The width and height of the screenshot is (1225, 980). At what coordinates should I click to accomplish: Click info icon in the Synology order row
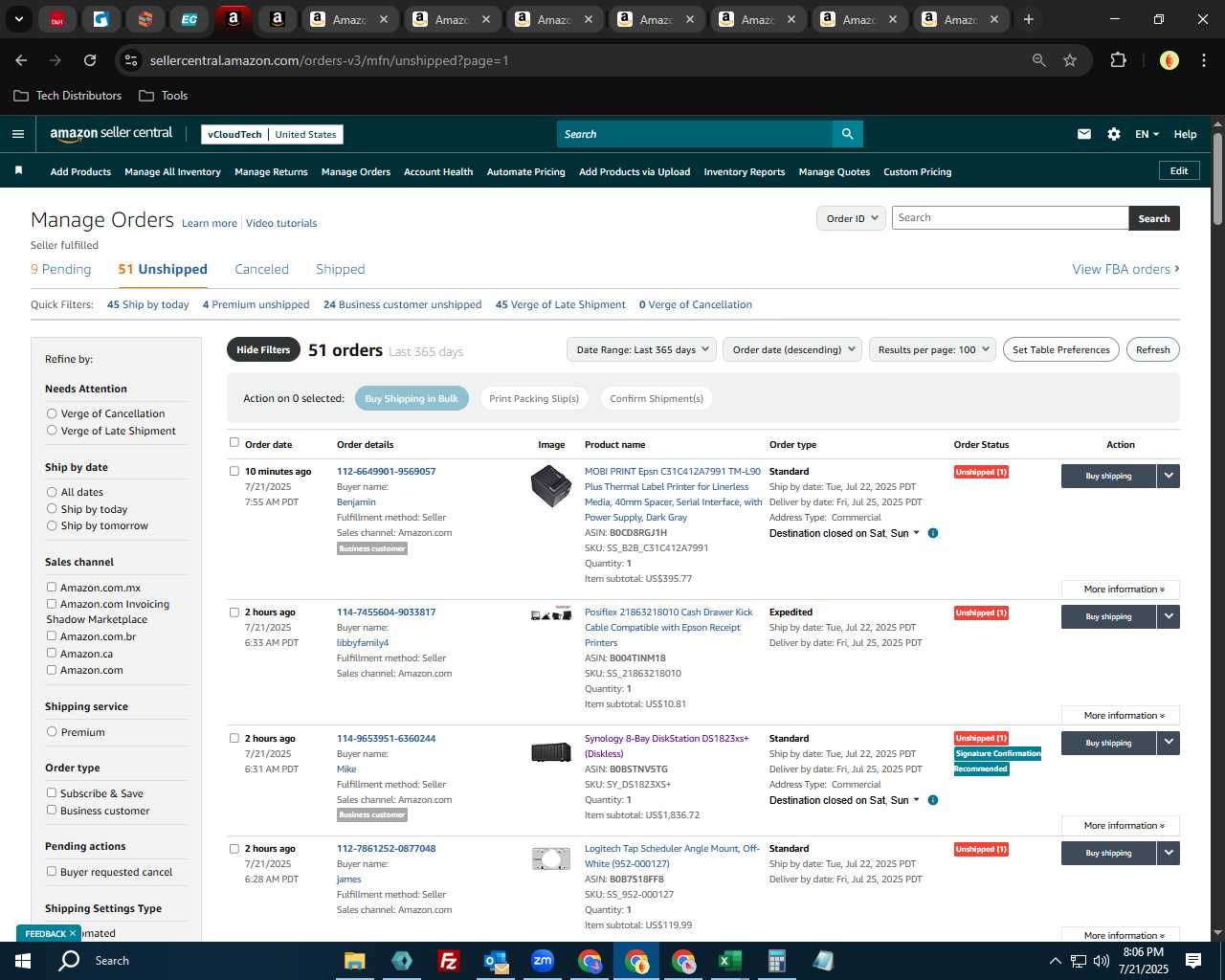[x=933, y=800]
